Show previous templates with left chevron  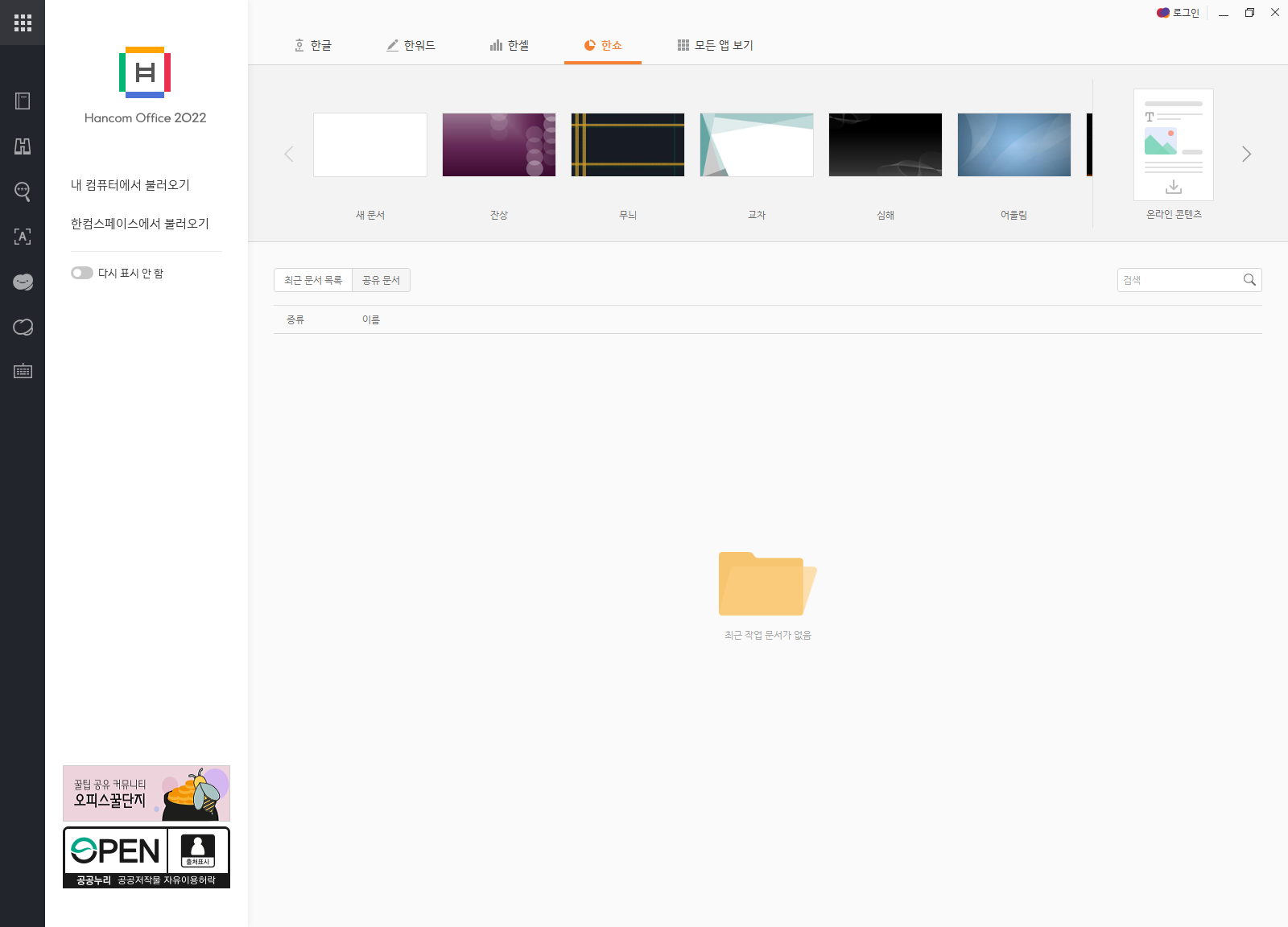click(x=289, y=154)
